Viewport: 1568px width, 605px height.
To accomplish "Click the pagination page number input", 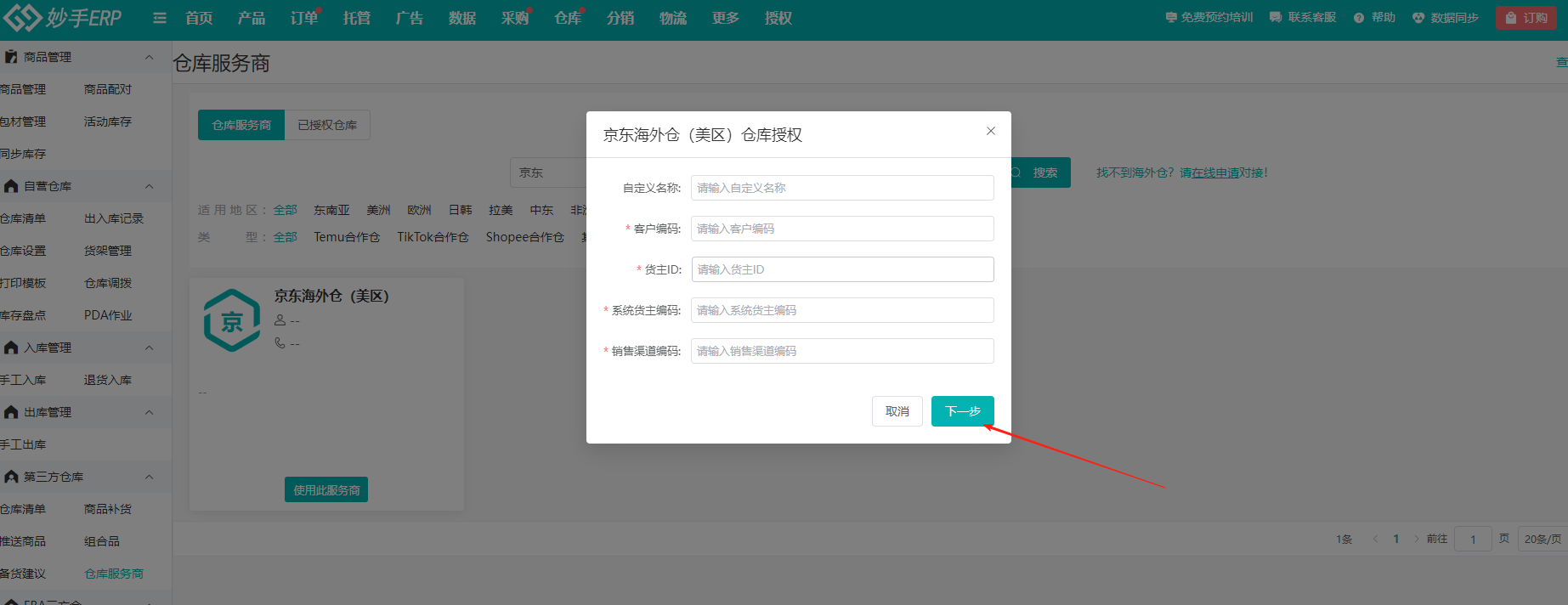I will click(x=1473, y=539).
